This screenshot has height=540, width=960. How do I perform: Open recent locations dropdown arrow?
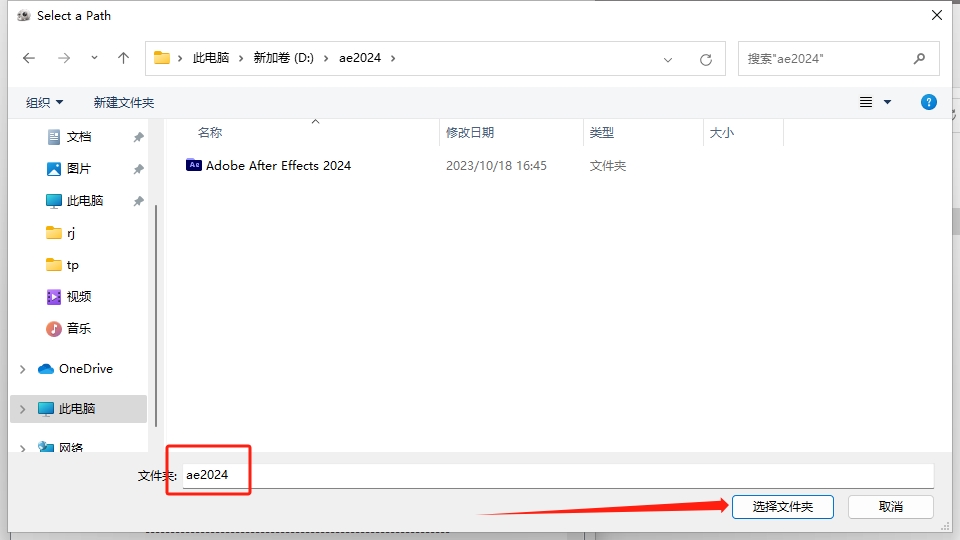(94, 58)
